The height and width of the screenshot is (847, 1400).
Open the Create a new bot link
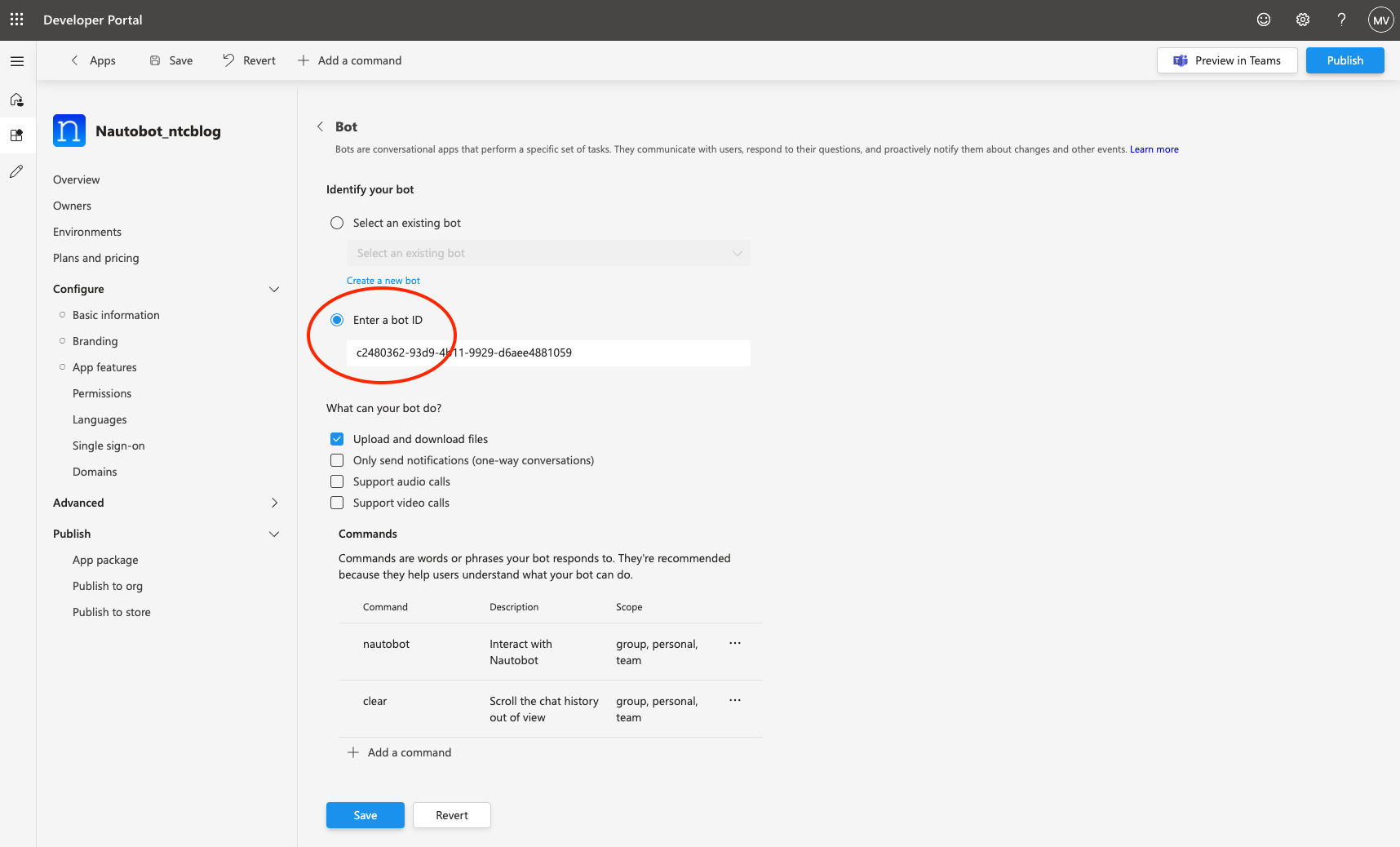click(383, 280)
